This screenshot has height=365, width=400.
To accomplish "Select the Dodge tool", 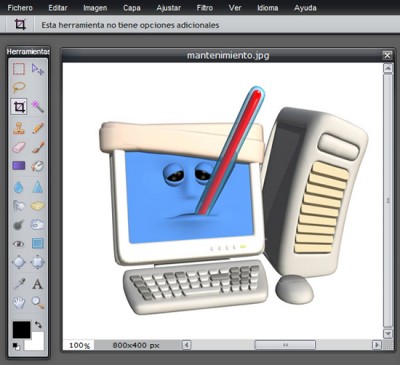I will coord(19,225).
